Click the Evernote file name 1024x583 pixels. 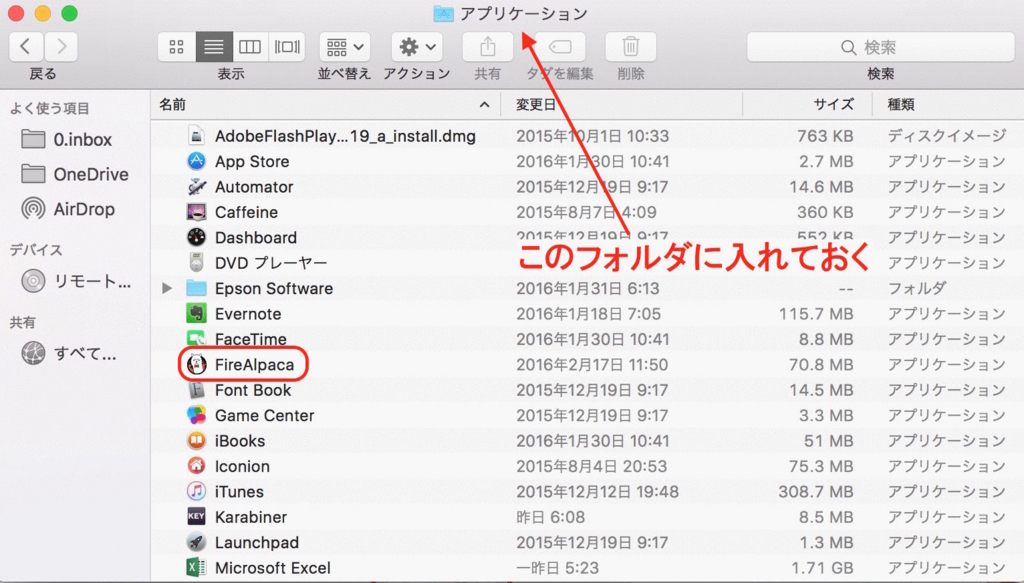(x=248, y=314)
